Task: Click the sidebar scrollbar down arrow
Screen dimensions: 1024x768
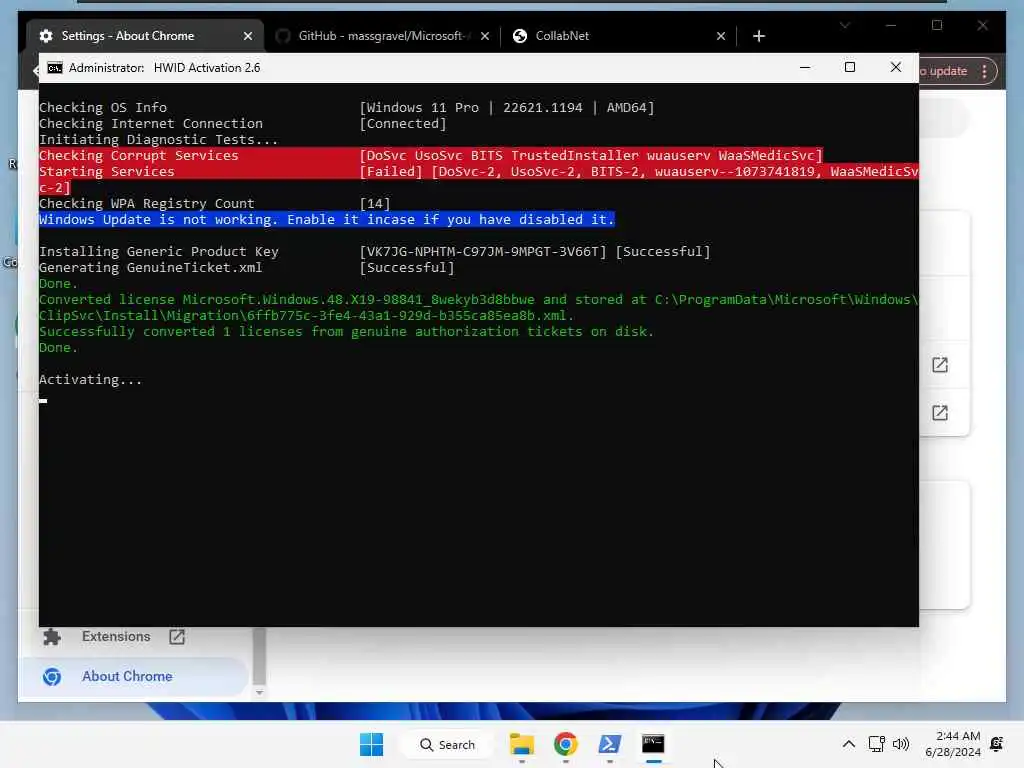Action: coord(259,692)
